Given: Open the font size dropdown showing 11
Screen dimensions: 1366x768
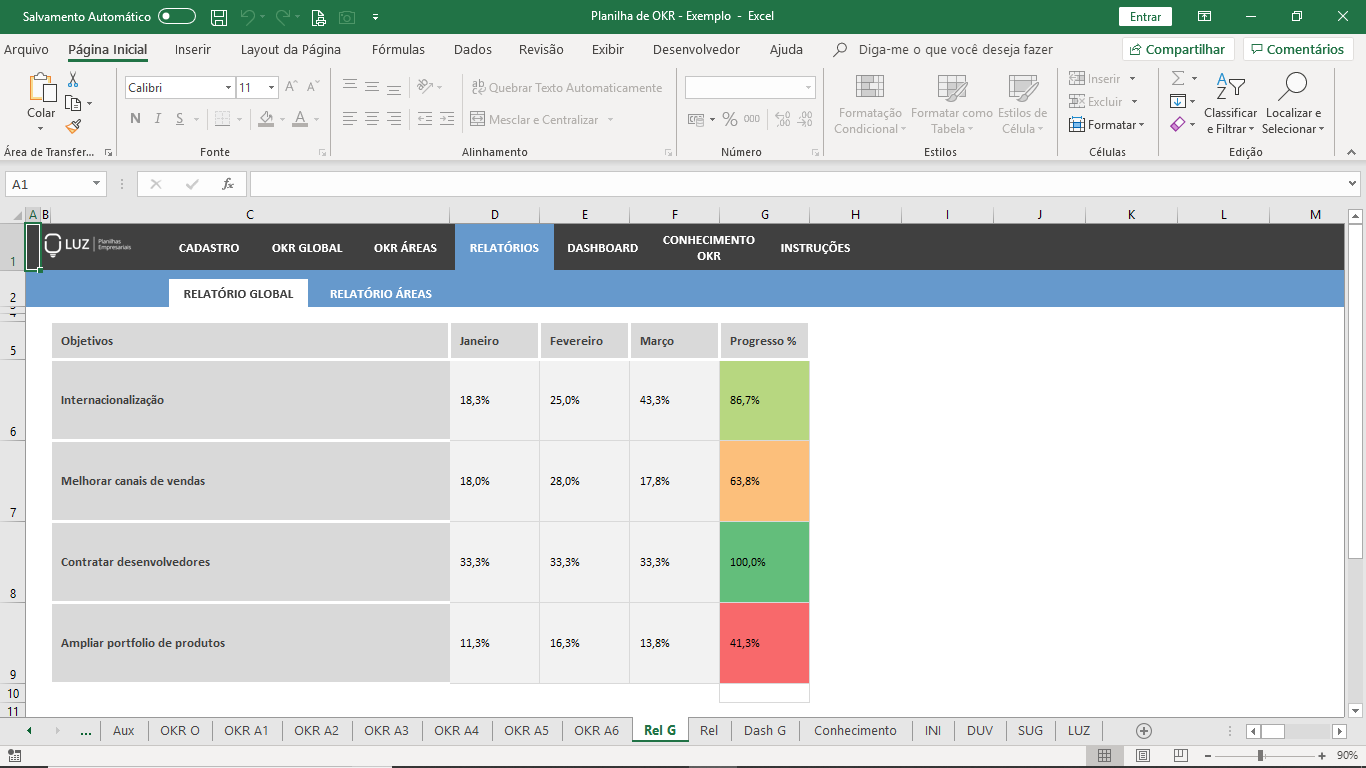Looking at the screenshot, I should tap(272, 88).
